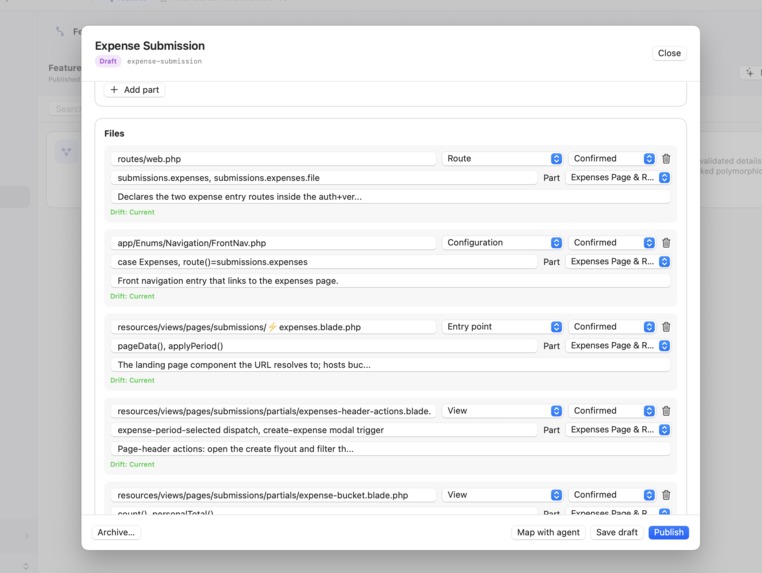
Task: Delete the expenses.blade.php file entry
Action: 666,327
